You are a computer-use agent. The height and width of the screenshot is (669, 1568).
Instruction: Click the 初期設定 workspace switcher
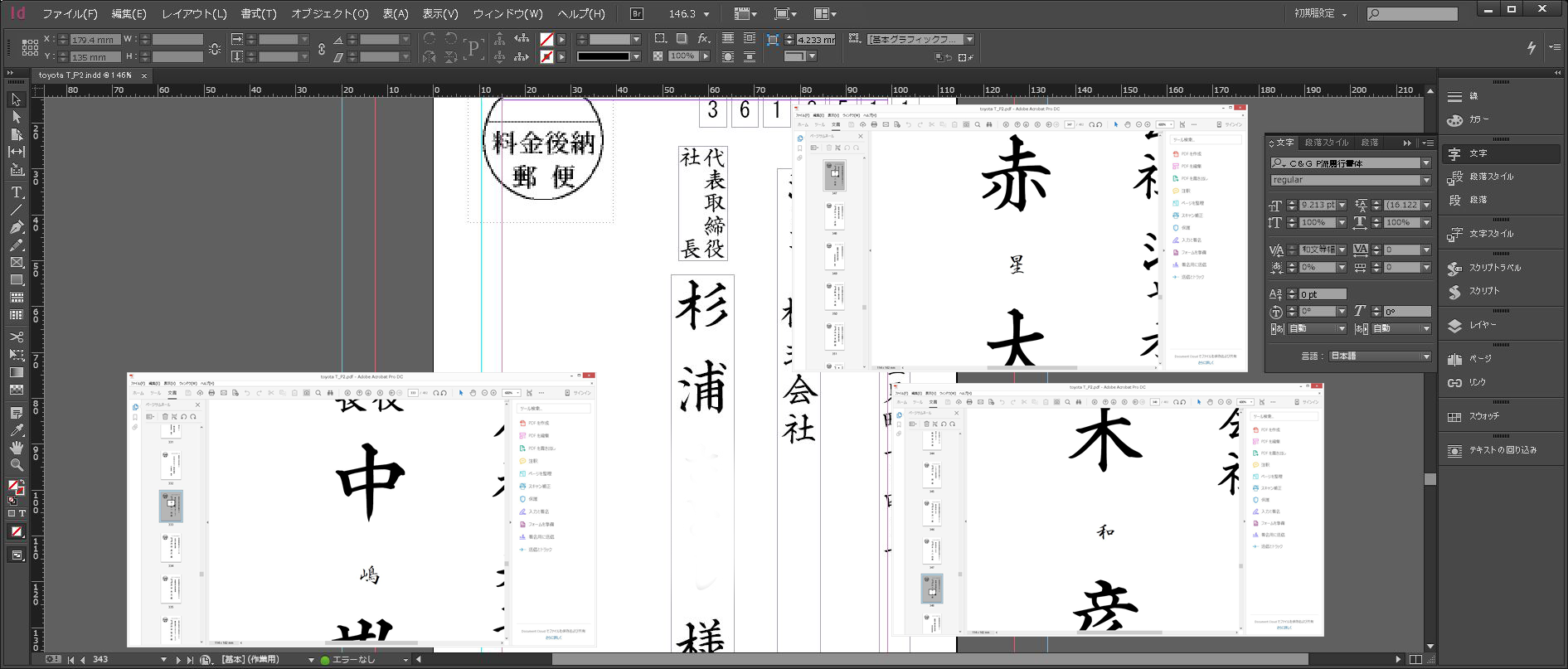1320,14
